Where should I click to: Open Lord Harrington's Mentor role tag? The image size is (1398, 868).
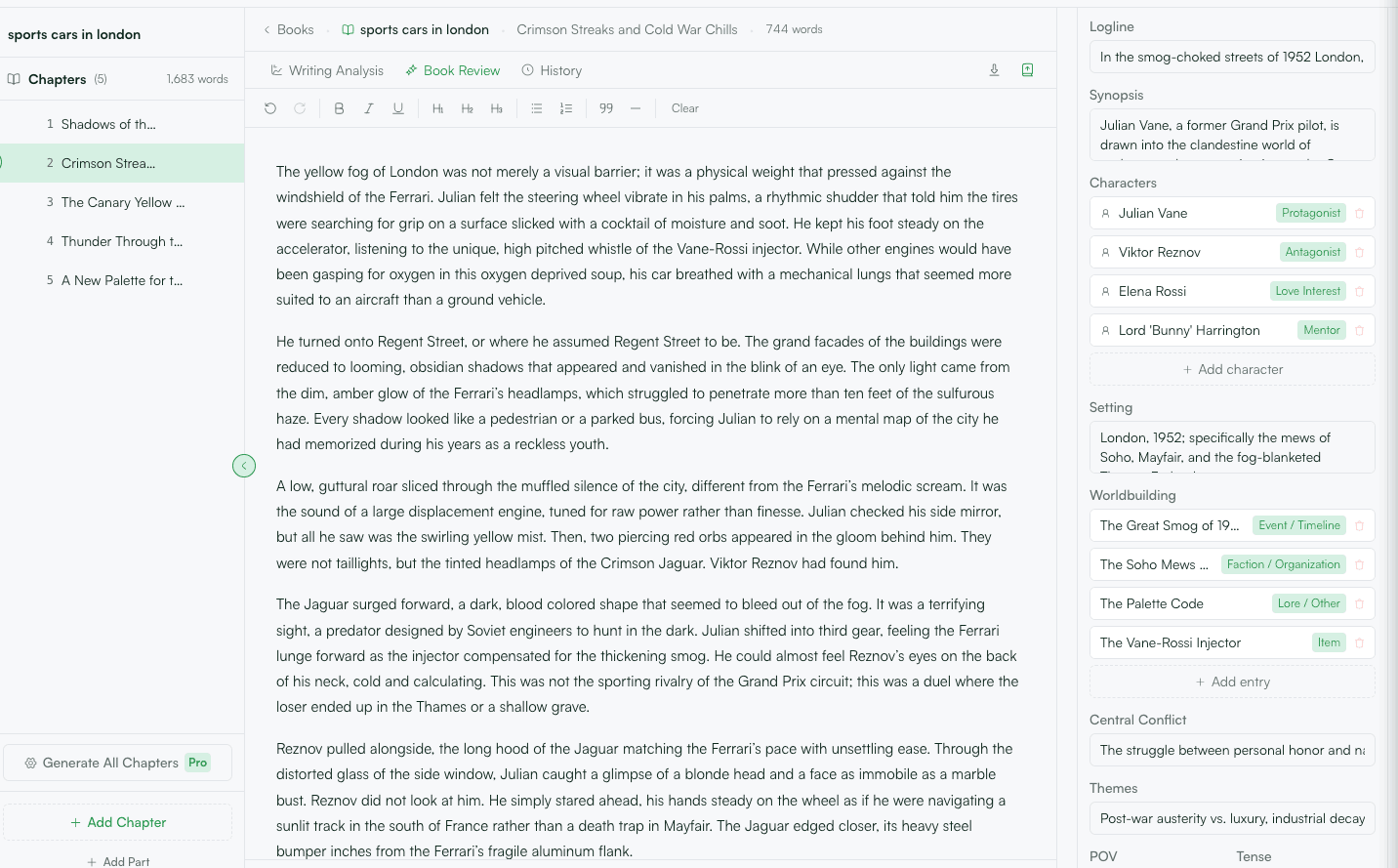tap(1322, 330)
